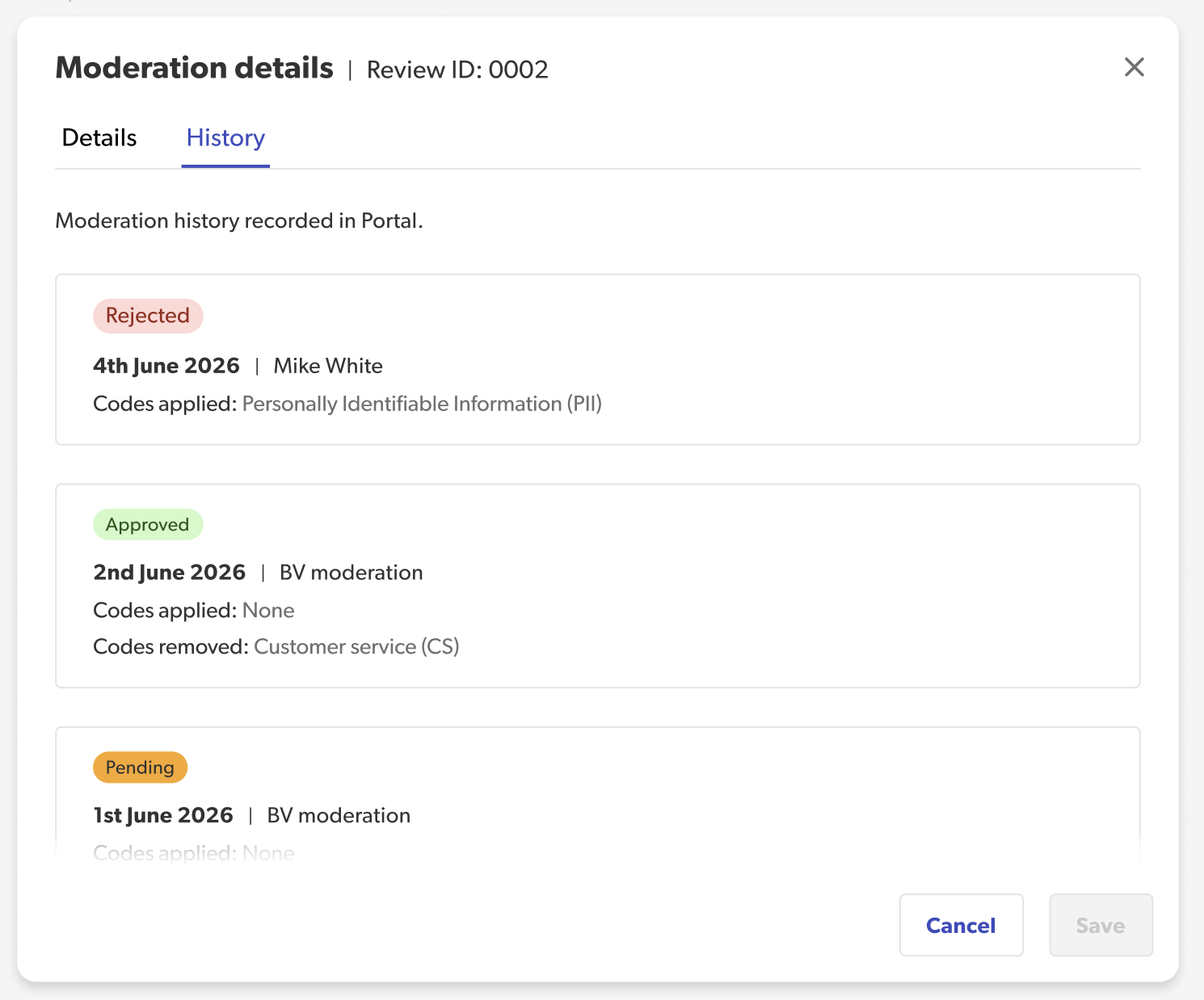This screenshot has width=1204, height=1000.
Task: Click the disabled Save button
Action: coord(1101,925)
